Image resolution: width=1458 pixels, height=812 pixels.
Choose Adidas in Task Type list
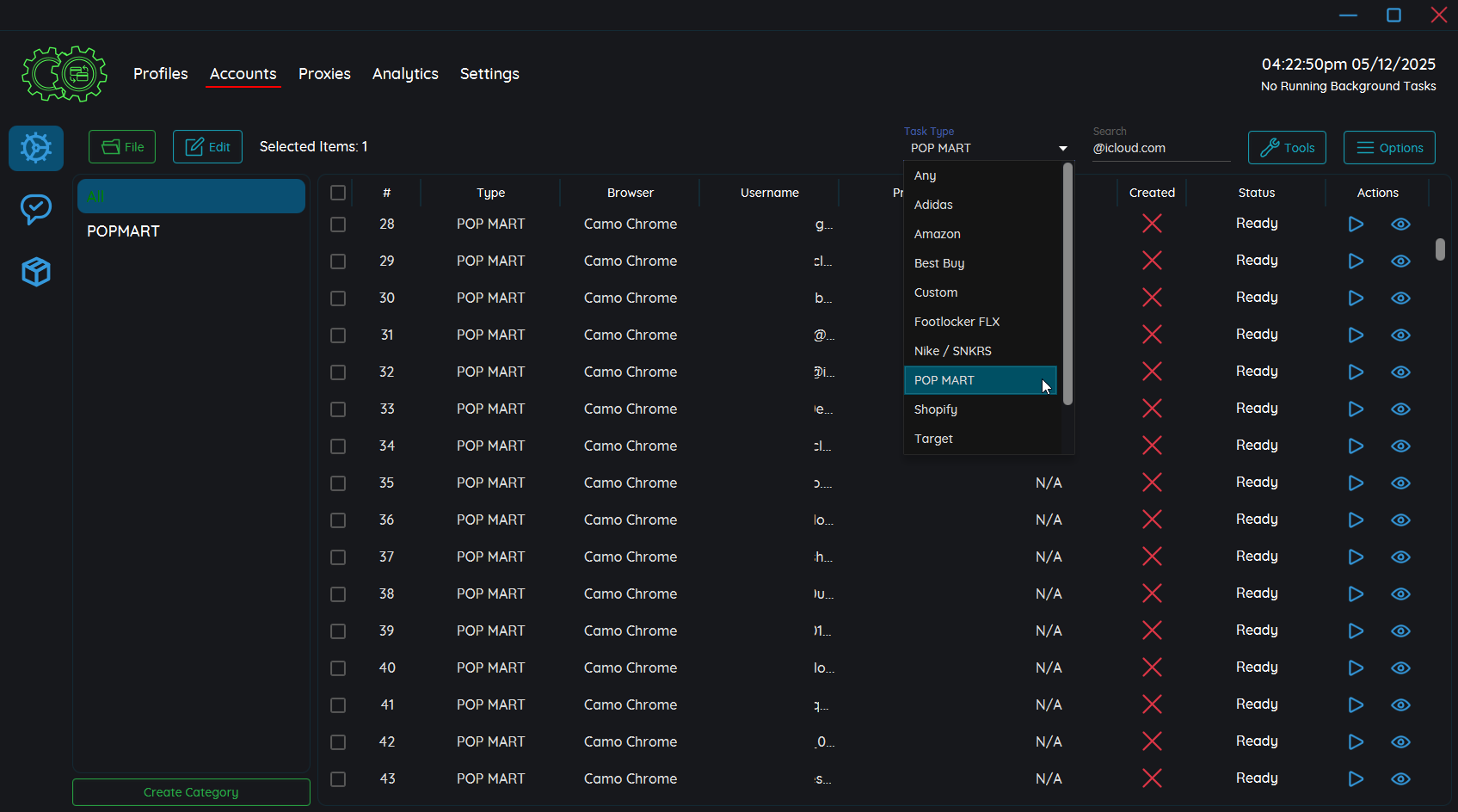(x=982, y=205)
